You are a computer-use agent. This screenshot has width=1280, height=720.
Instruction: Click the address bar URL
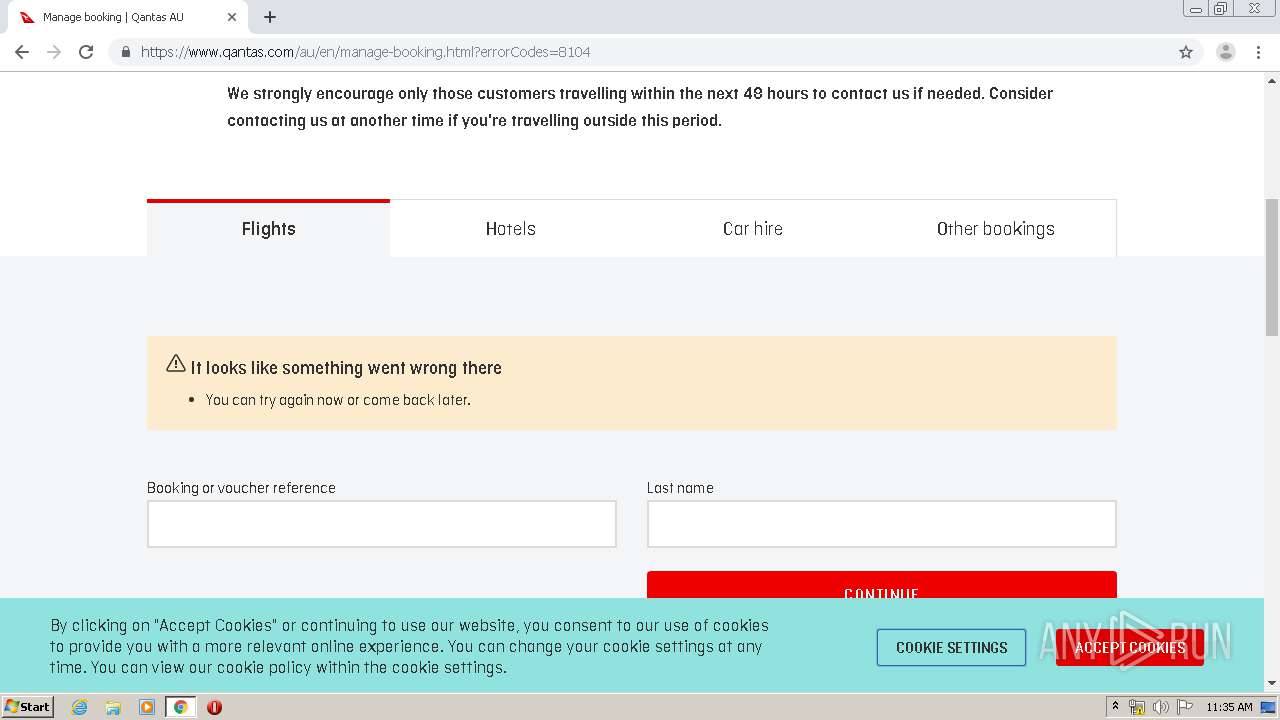[366, 52]
